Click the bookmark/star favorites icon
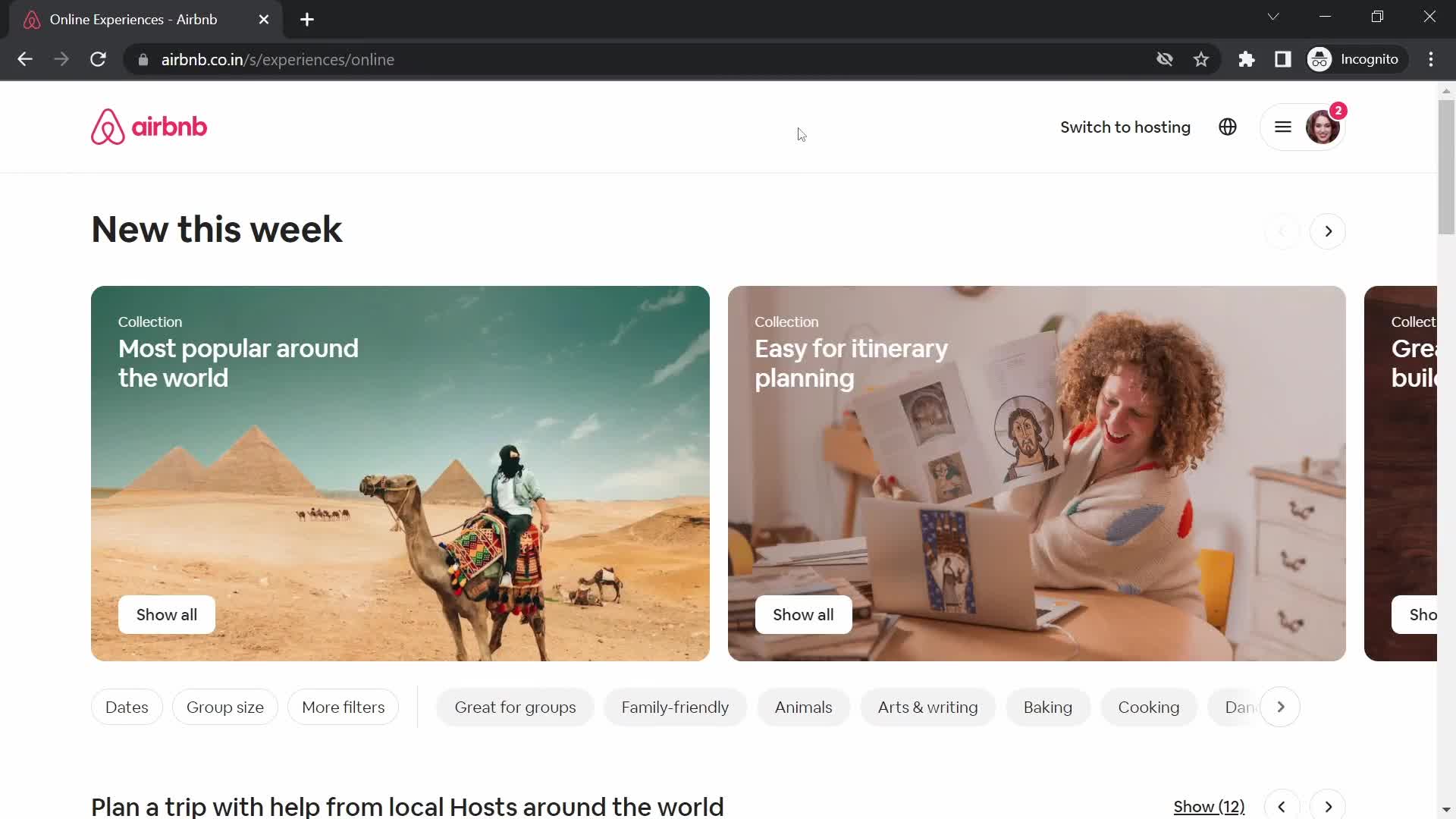The height and width of the screenshot is (819, 1456). (x=1201, y=59)
